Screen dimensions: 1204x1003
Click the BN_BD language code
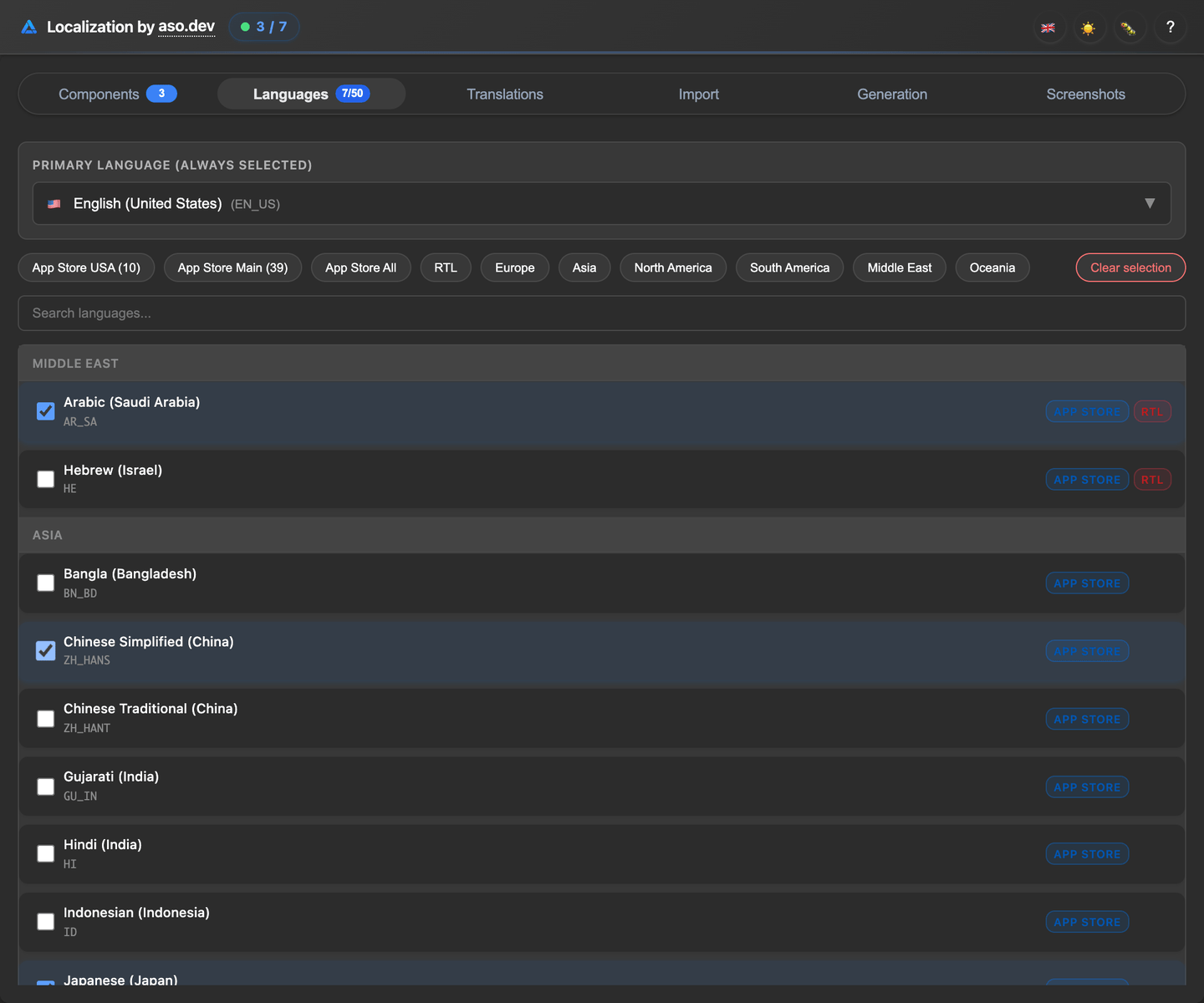coord(80,593)
